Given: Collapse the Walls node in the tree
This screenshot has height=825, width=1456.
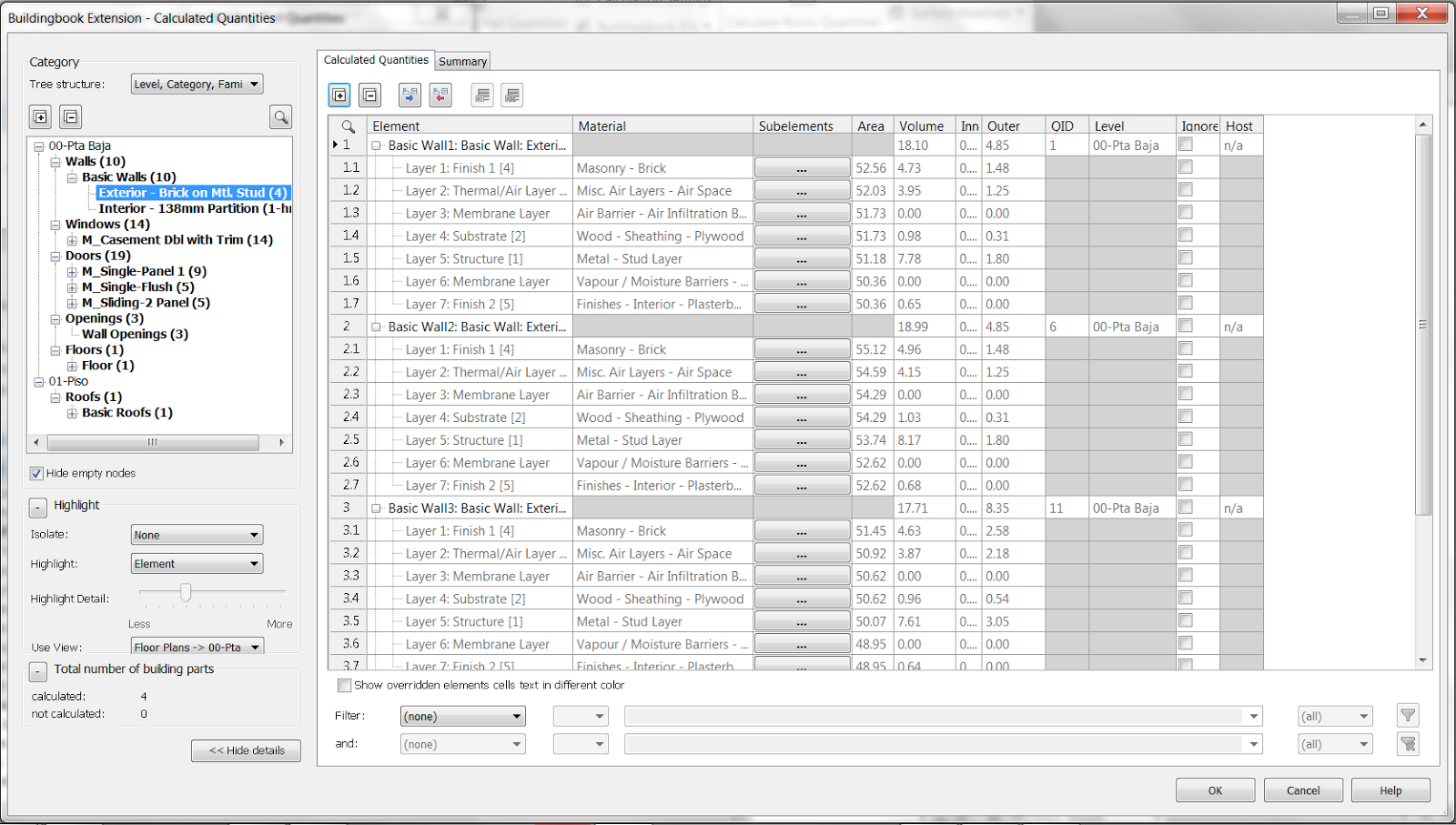Looking at the screenshot, I should coord(56,161).
